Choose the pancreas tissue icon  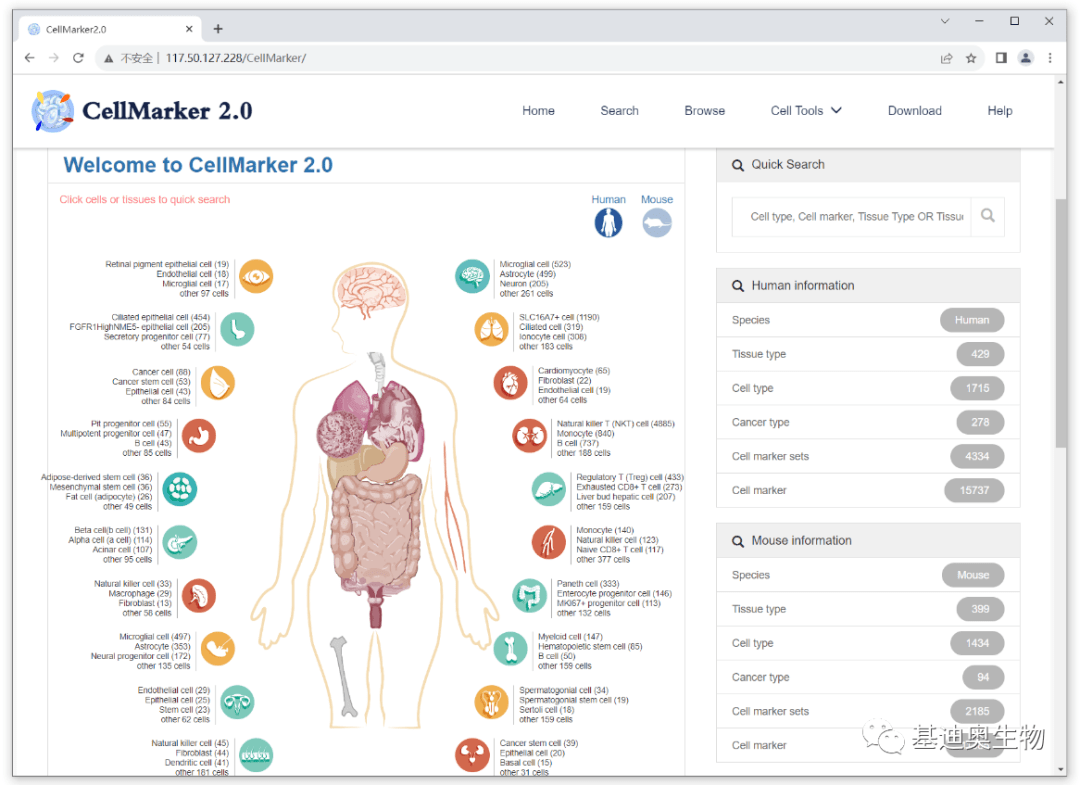point(180,542)
